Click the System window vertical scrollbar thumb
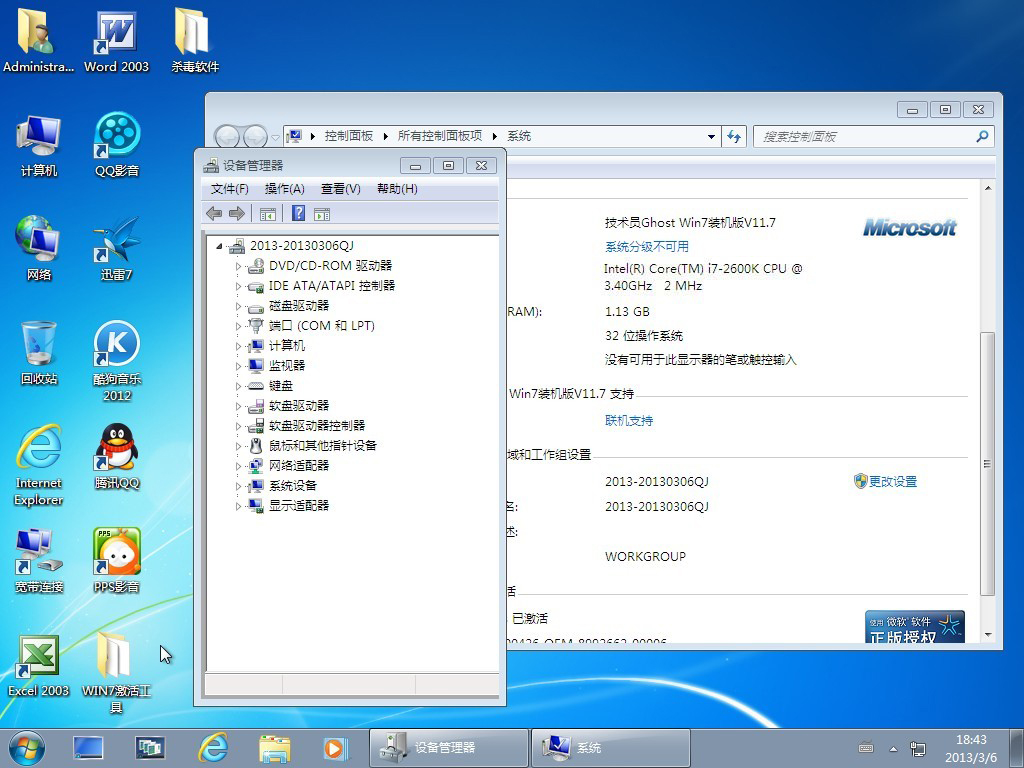 pos(987,464)
